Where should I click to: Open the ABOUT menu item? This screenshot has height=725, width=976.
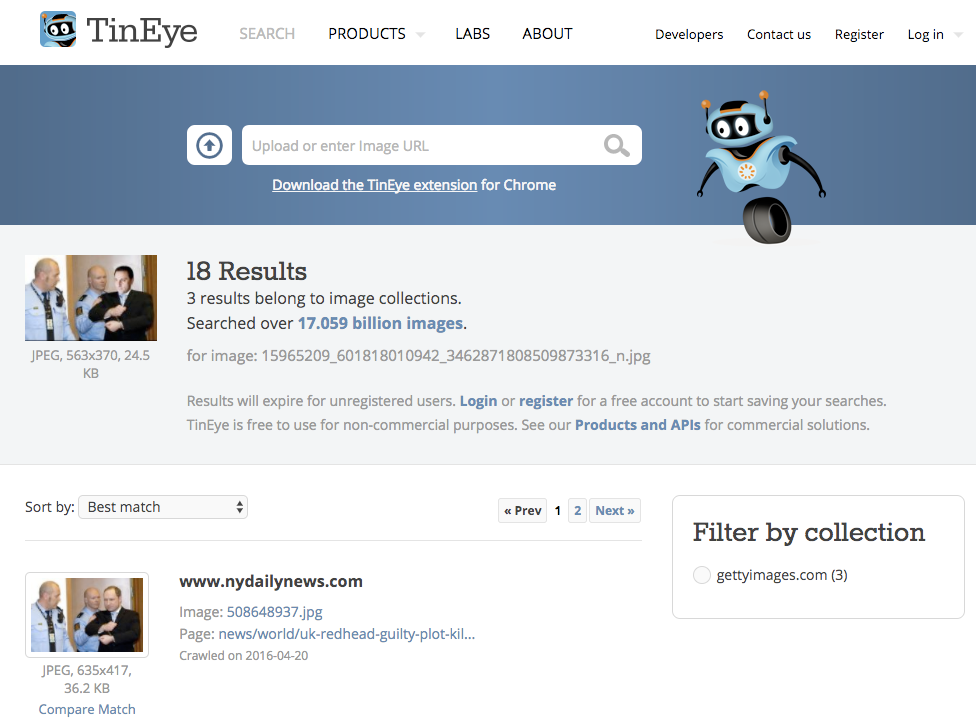(547, 34)
